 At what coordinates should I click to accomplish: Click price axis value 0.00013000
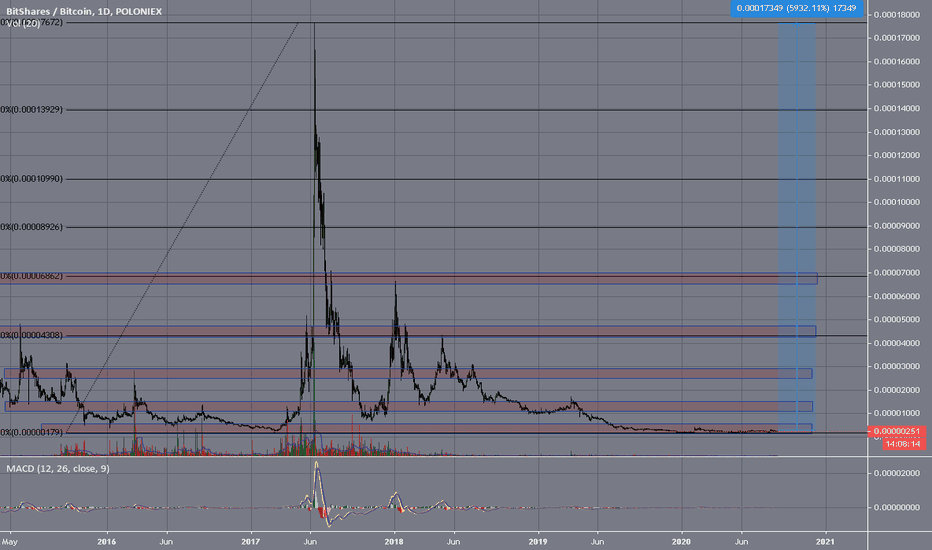[x=897, y=132]
